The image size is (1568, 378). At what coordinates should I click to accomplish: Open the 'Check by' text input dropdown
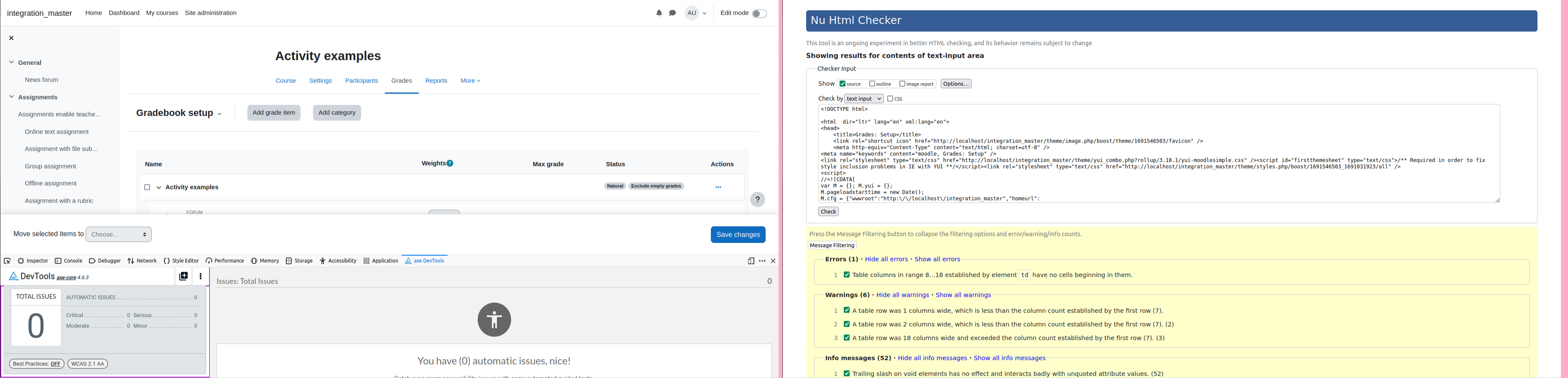pyautogui.click(x=863, y=99)
